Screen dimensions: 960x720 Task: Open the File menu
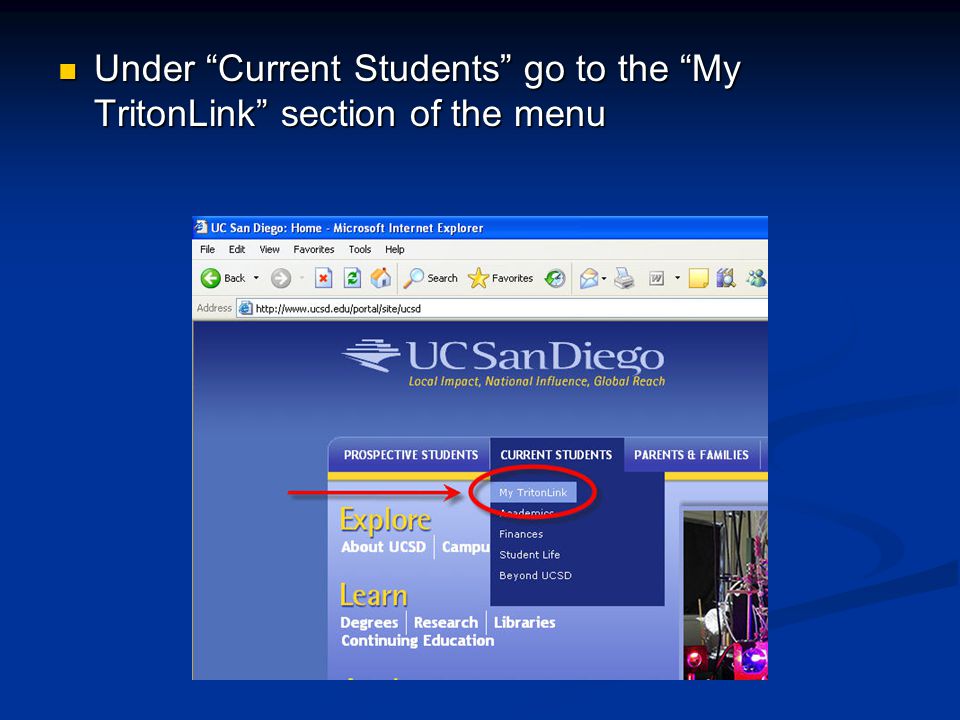[208, 249]
